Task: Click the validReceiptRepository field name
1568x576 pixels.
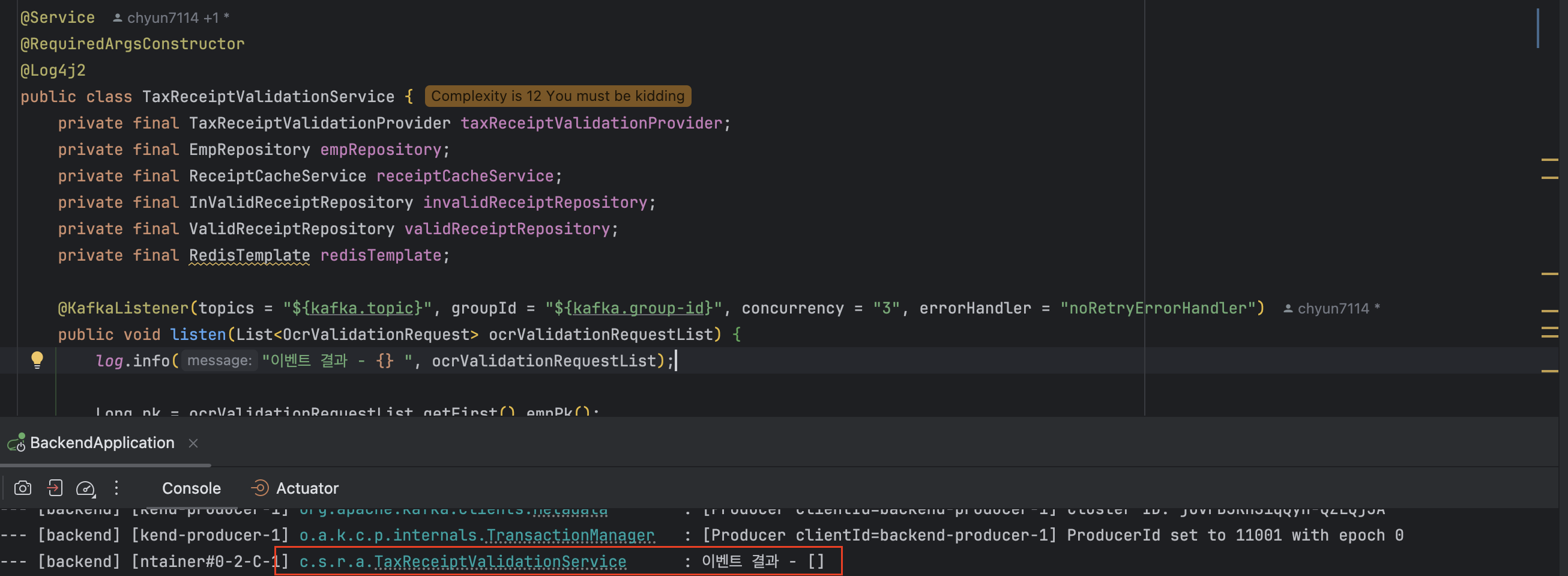Action: tap(507, 229)
